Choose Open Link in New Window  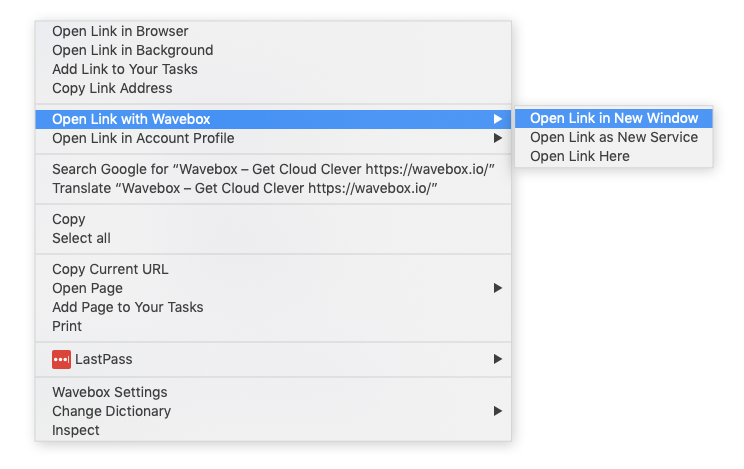coord(614,118)
